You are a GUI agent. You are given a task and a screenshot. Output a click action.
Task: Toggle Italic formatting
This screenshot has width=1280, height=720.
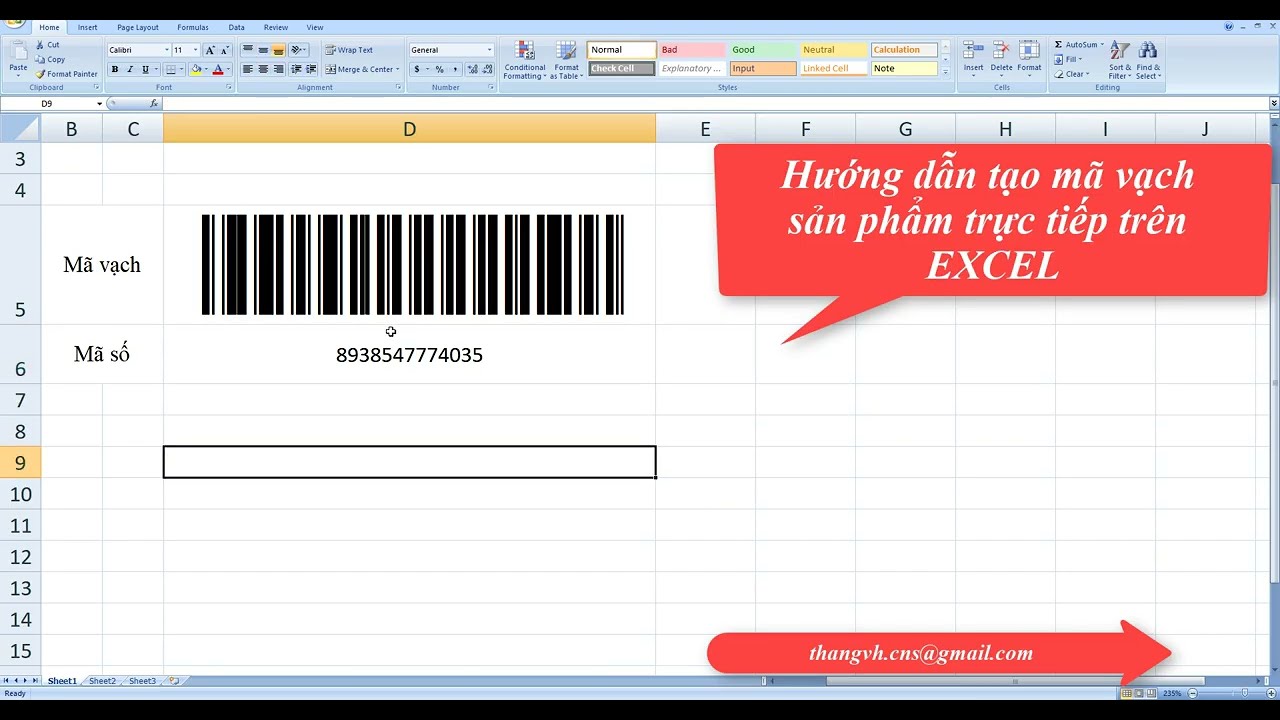point(130,70)
